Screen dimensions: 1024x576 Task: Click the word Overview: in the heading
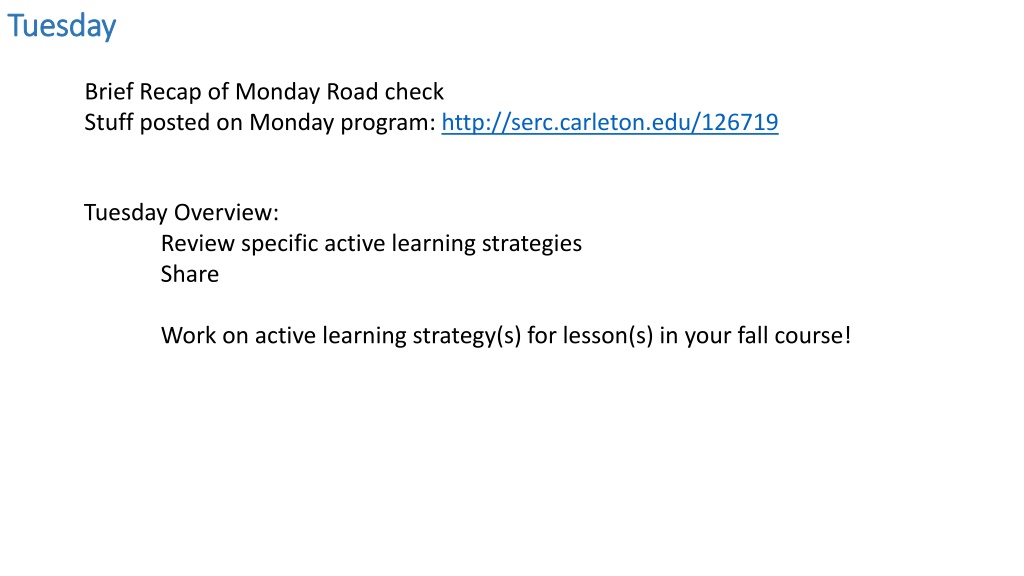226,212
